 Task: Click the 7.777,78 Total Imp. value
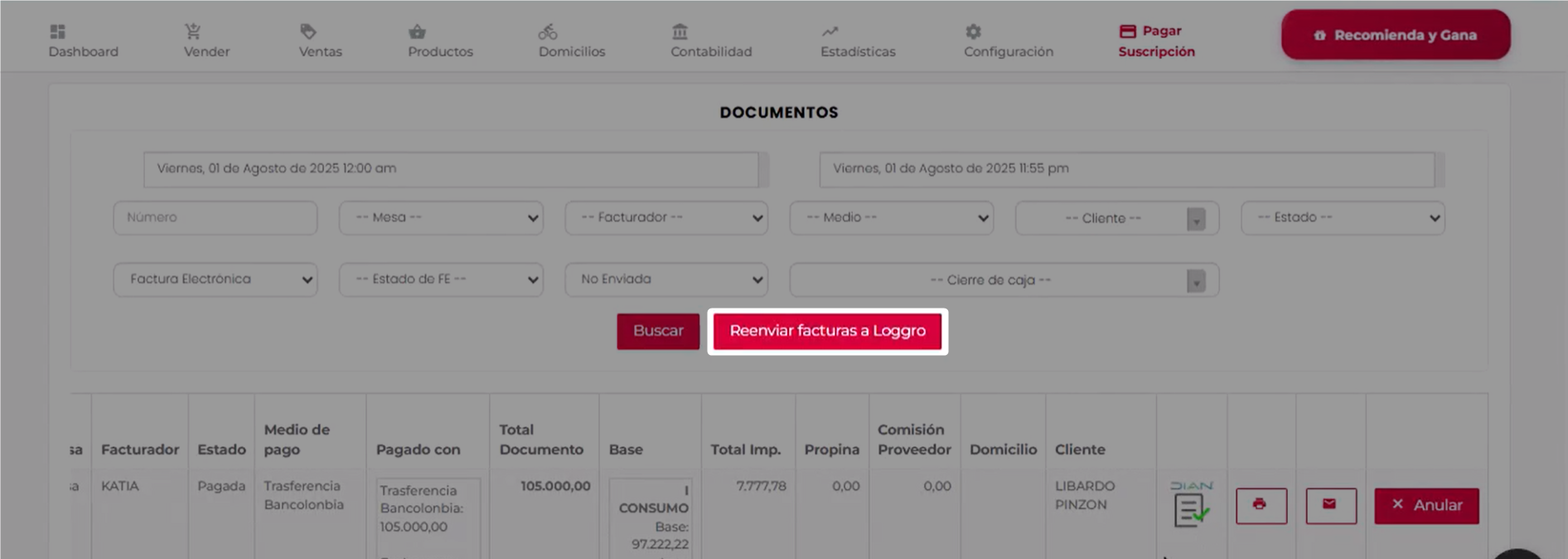click(761, 486)
